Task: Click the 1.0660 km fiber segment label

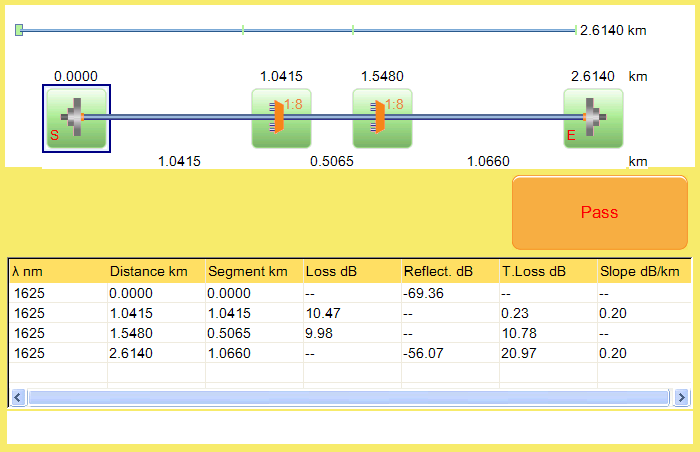Action: point(488,161)
